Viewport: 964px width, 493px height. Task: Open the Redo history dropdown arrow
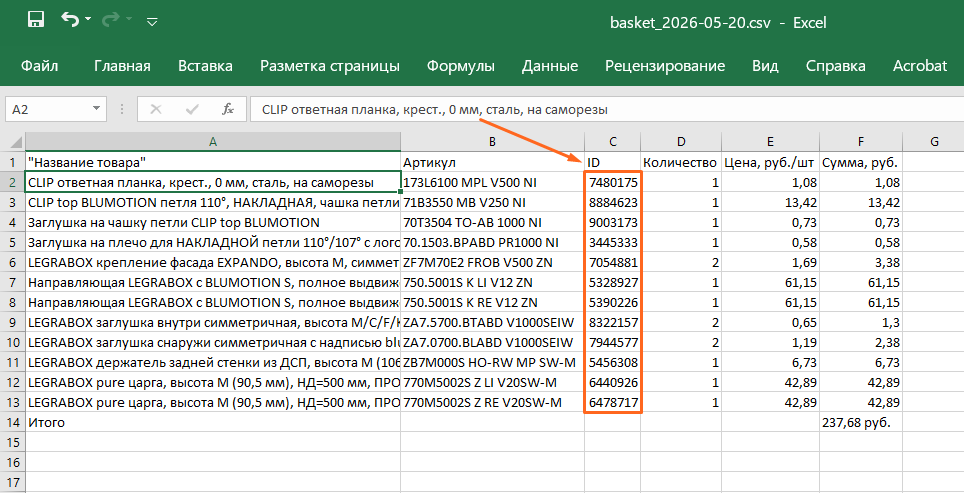coord(128,20)
